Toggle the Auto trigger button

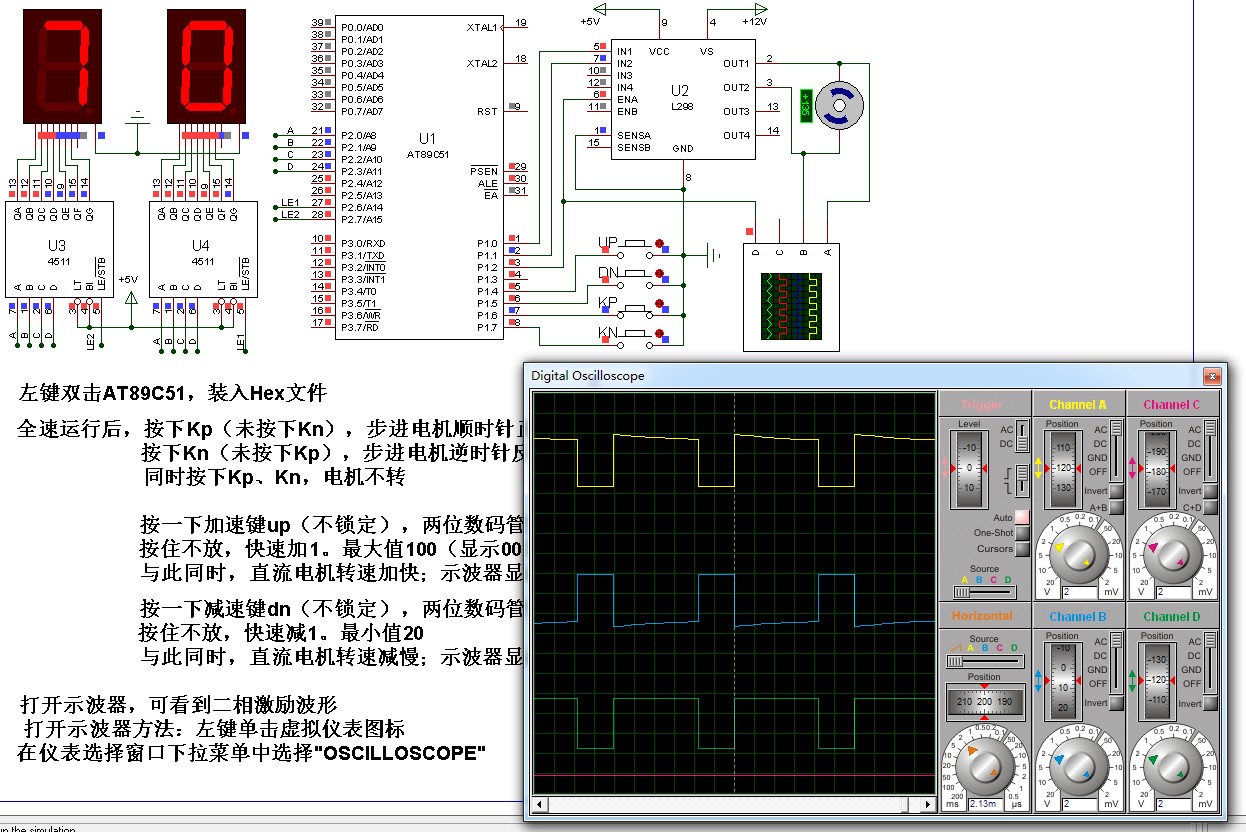[1021, 517]
